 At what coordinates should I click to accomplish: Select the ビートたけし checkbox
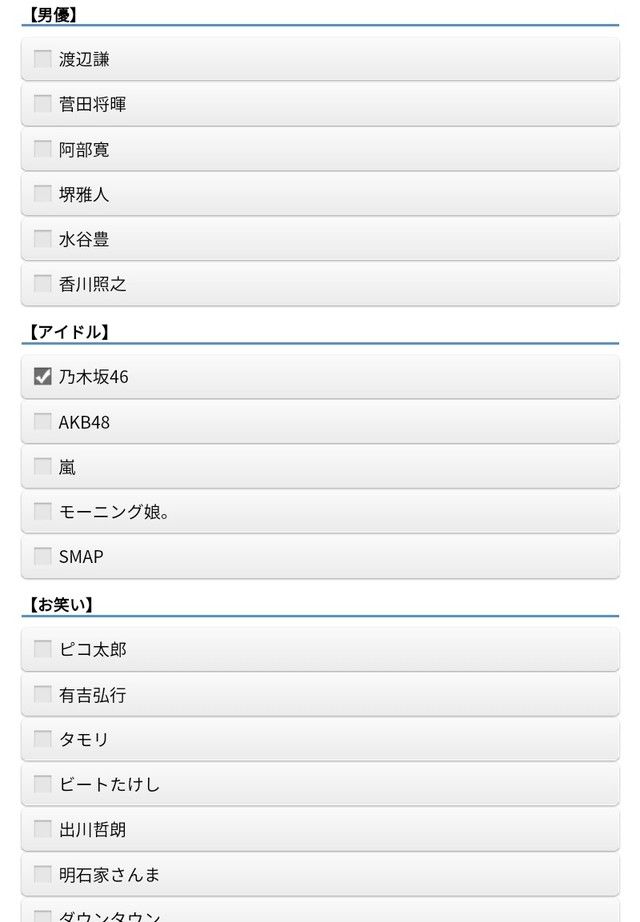[42, 784]
